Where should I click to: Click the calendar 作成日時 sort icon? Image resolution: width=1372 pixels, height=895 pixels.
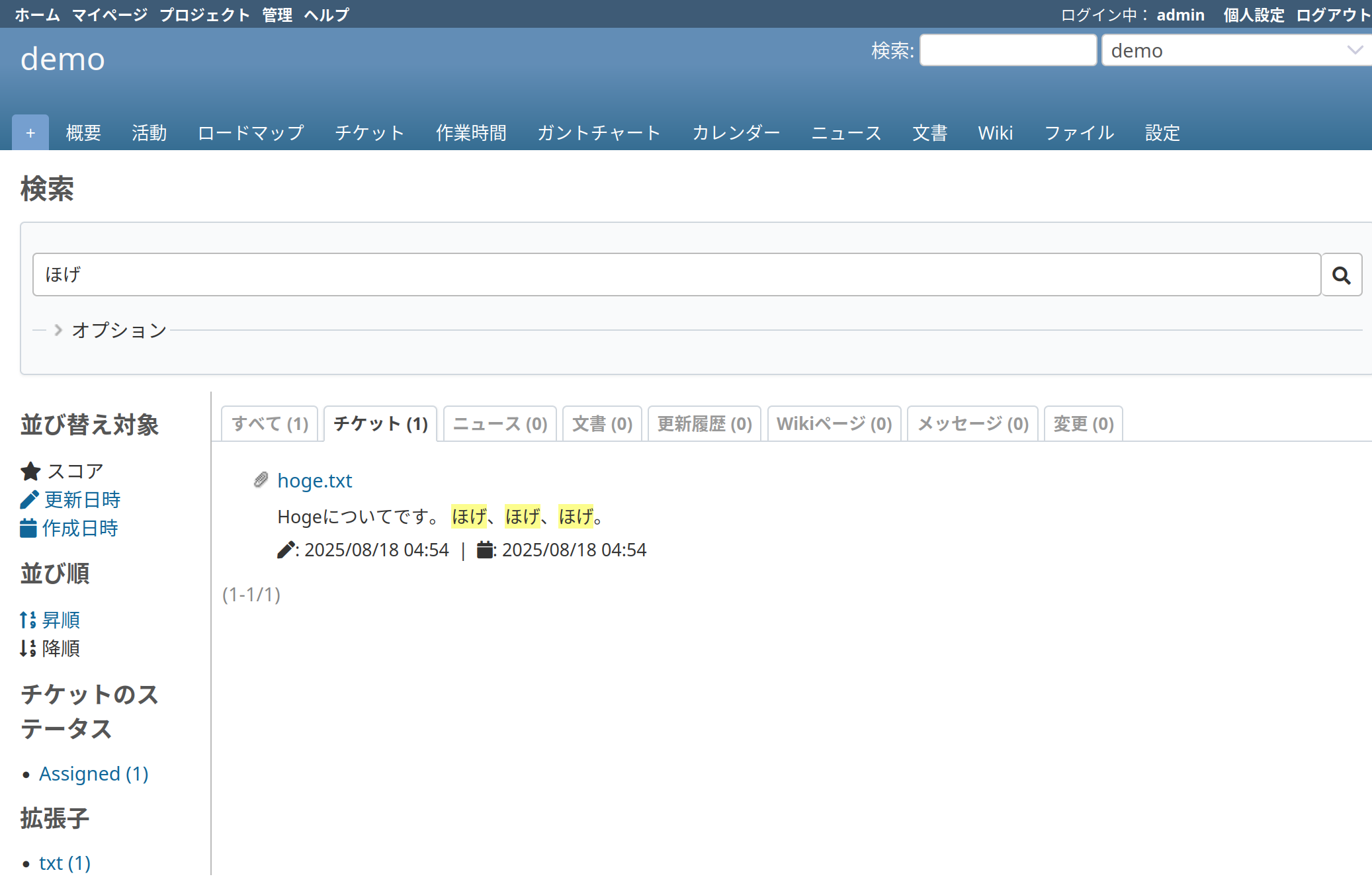click(28, 529)
